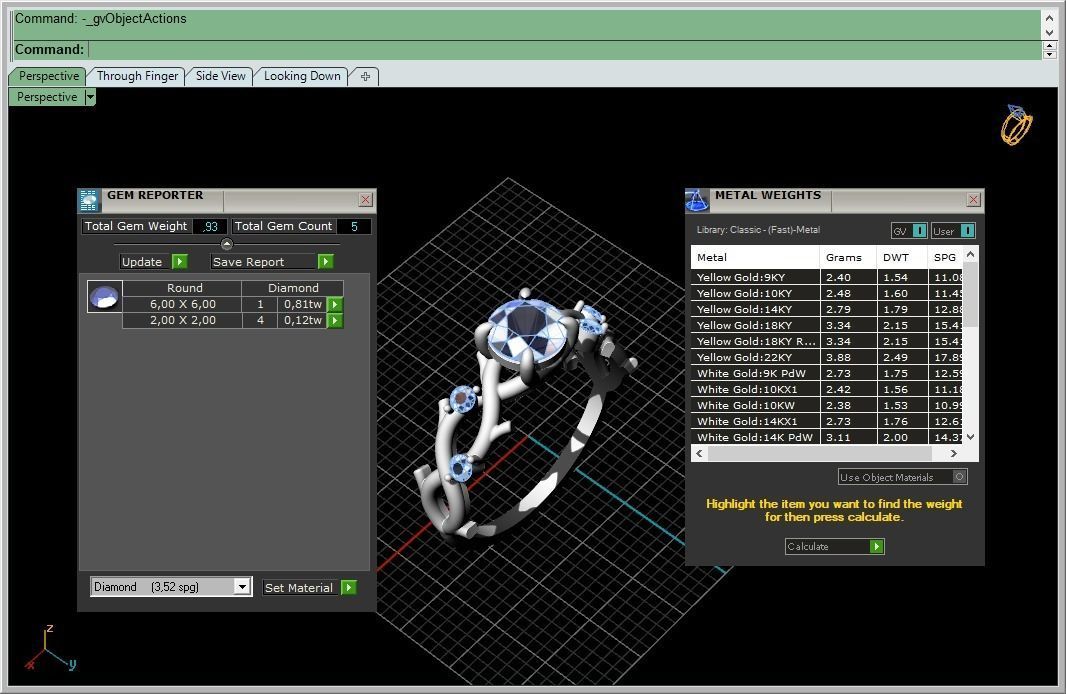Select the White Gold:10KW row
Image resolution: width=1066 pixels, height=694 pixels.
pyautogui.click(x=827, y=405)
